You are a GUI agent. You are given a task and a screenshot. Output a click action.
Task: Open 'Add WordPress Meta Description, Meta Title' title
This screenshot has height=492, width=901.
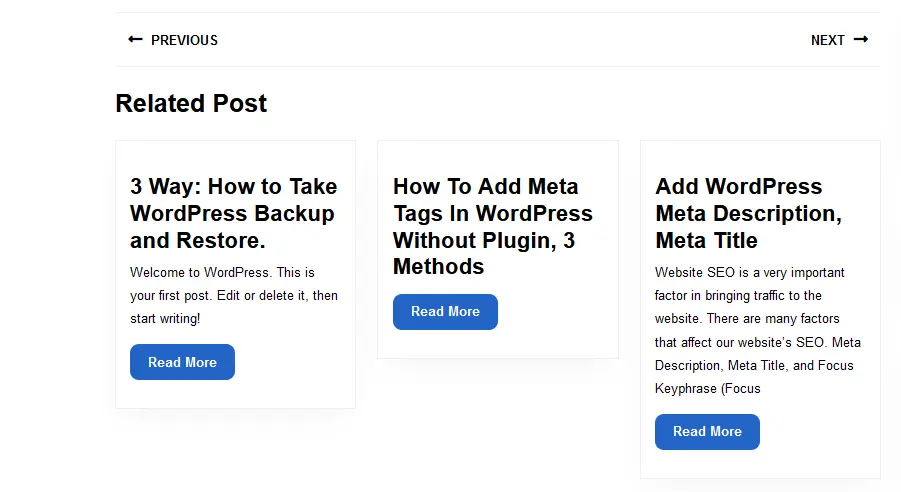coord(749,213)
